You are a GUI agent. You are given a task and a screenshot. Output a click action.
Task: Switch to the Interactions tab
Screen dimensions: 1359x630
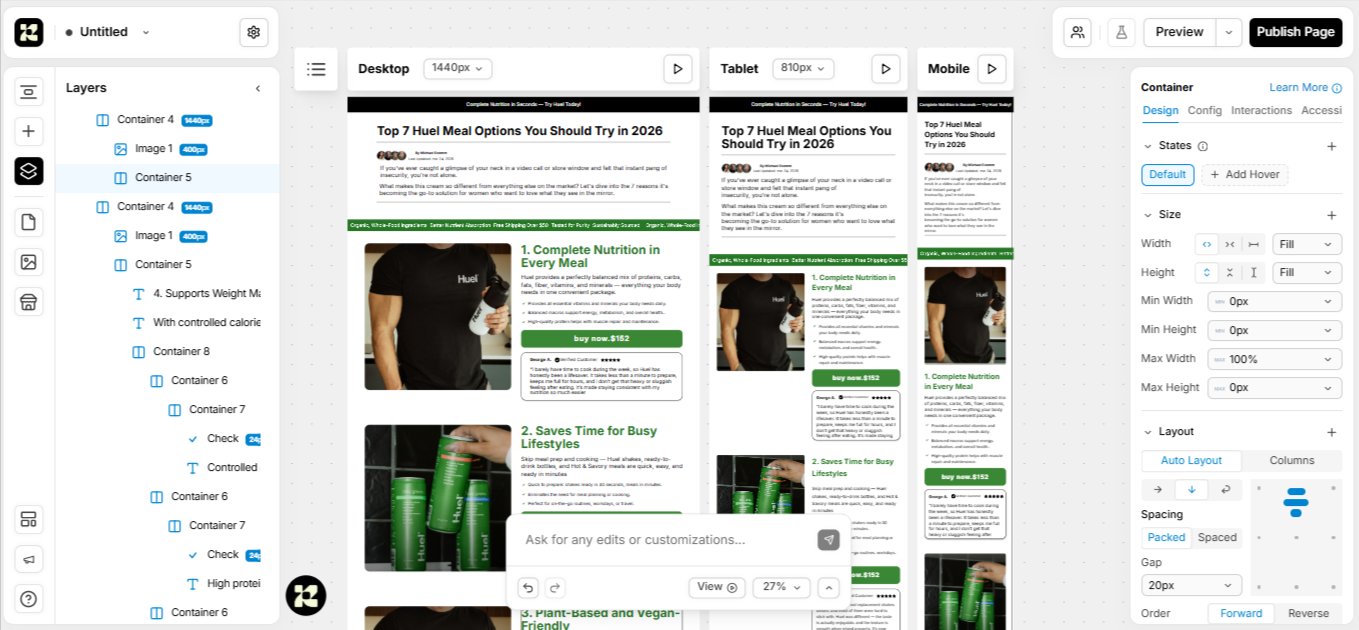(1261, 111)
